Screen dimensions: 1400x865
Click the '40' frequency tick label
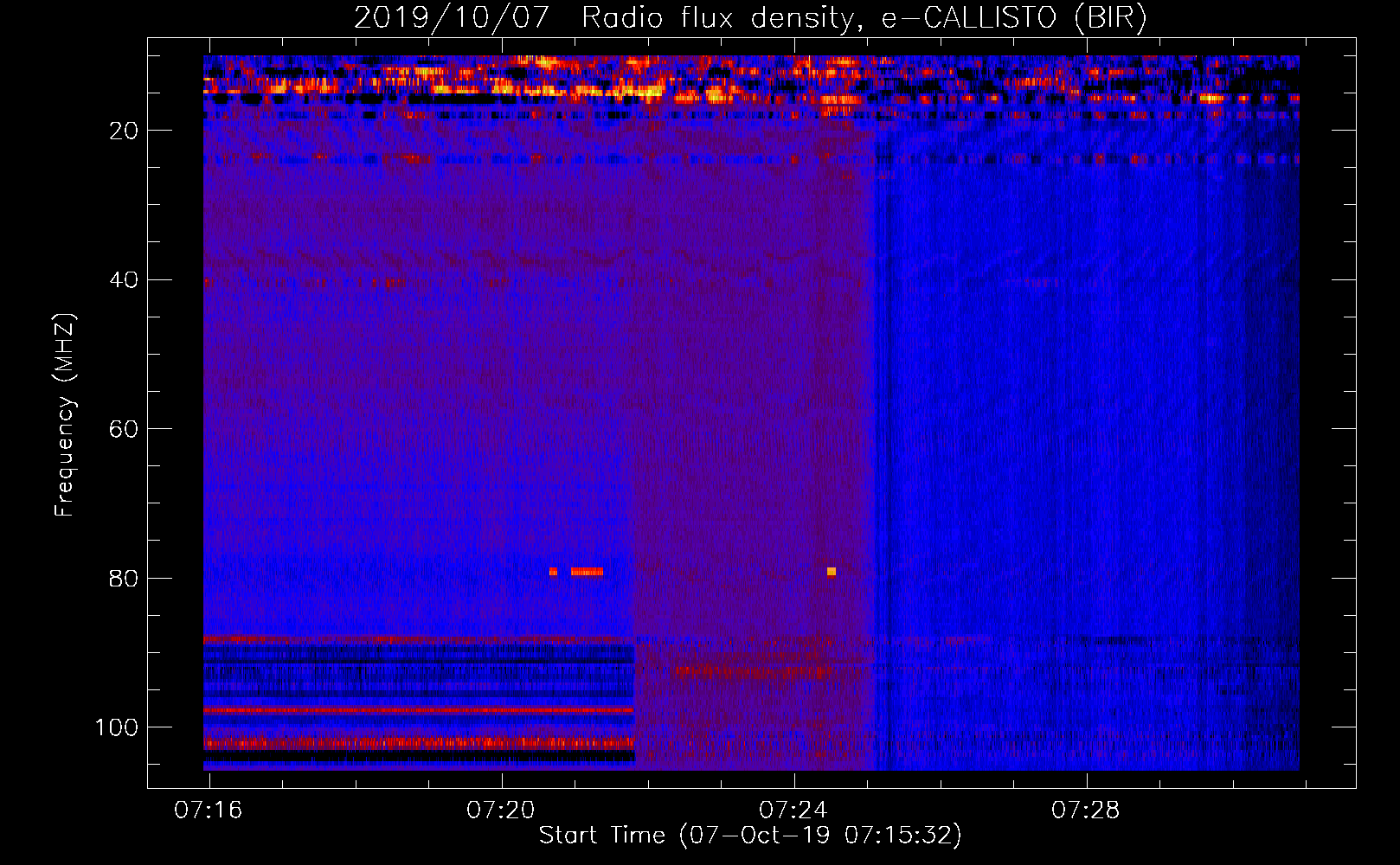pos(124,280)
